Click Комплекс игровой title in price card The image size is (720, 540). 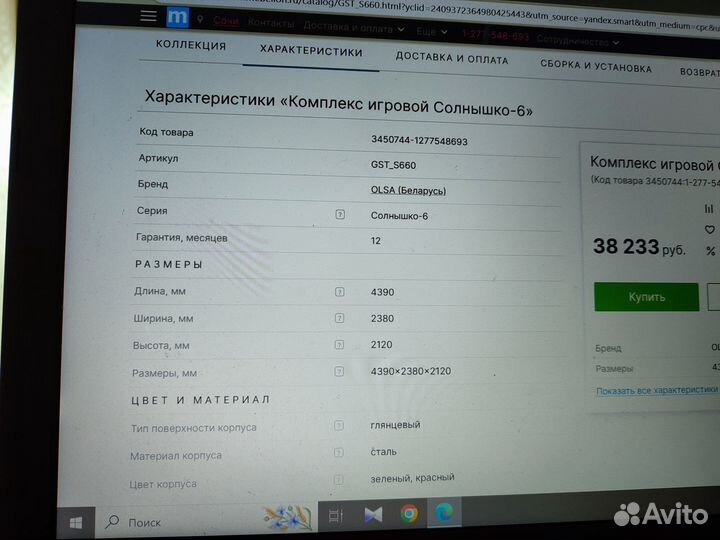click(x=654, y=163)
